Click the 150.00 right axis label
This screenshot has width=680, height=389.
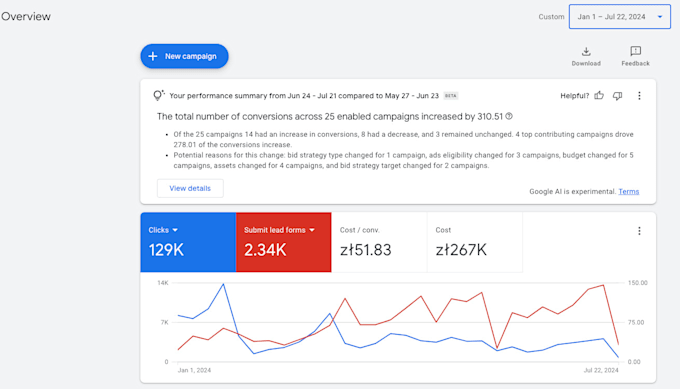point(638,283)
